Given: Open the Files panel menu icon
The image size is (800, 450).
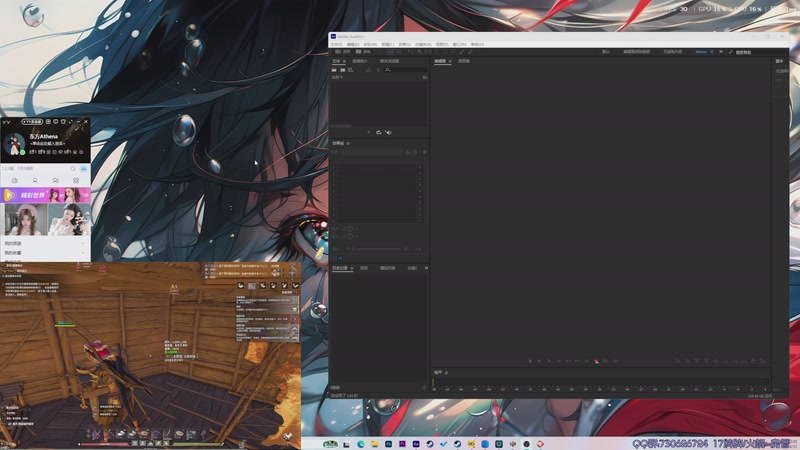Looking at the screenshot, I should click(345, 61).
